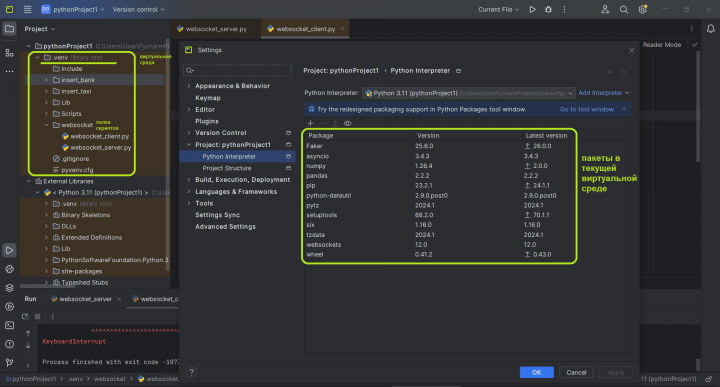Open websocket_server.py in project tree

(96, 147)
